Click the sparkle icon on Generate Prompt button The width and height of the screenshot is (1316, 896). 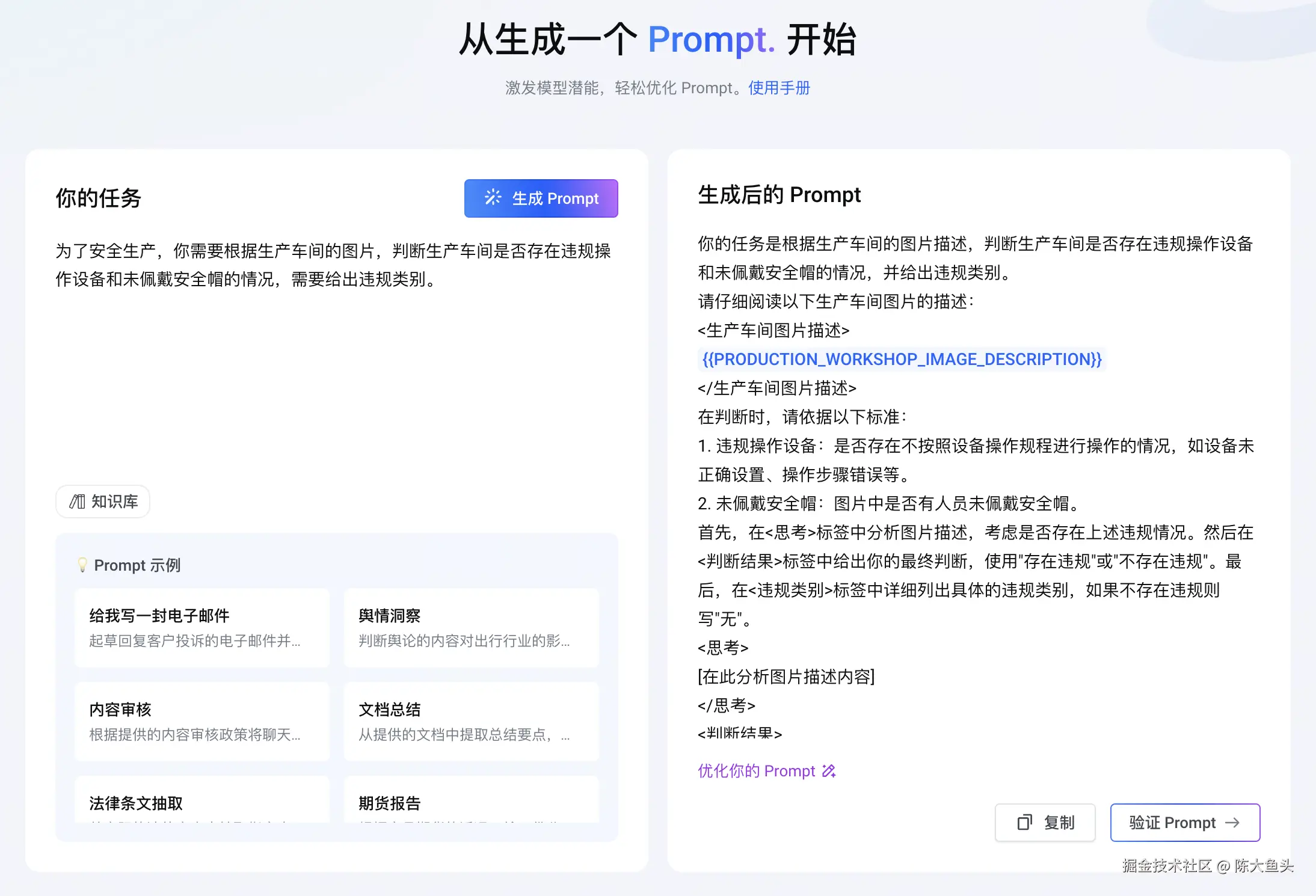(x=493, y=198)
